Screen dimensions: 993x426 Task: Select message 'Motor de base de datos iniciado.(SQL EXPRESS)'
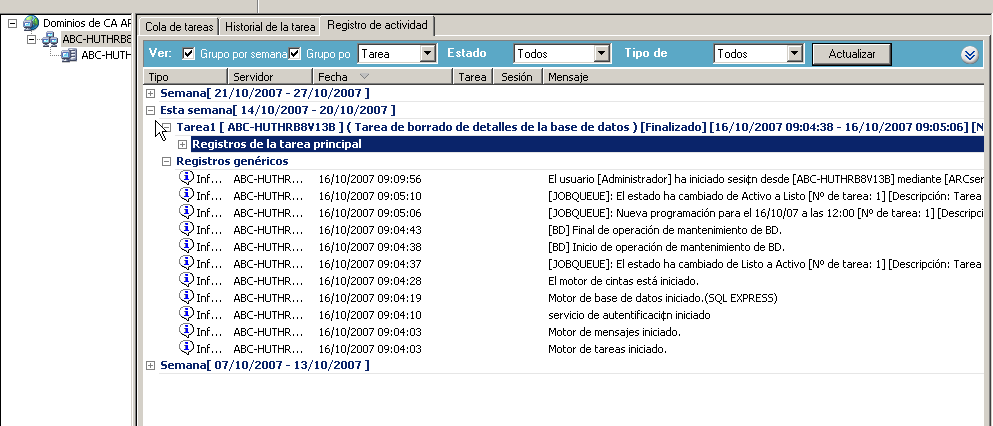click(x=662, y=298)
